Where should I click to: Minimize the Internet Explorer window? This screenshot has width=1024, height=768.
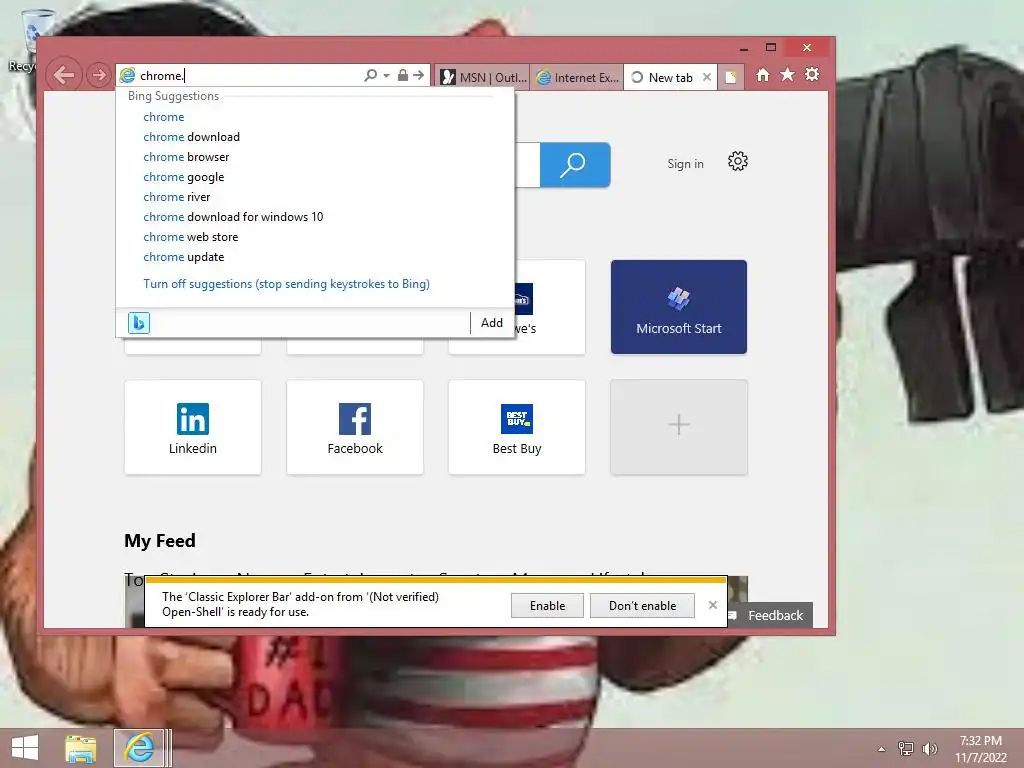(744, 48)
